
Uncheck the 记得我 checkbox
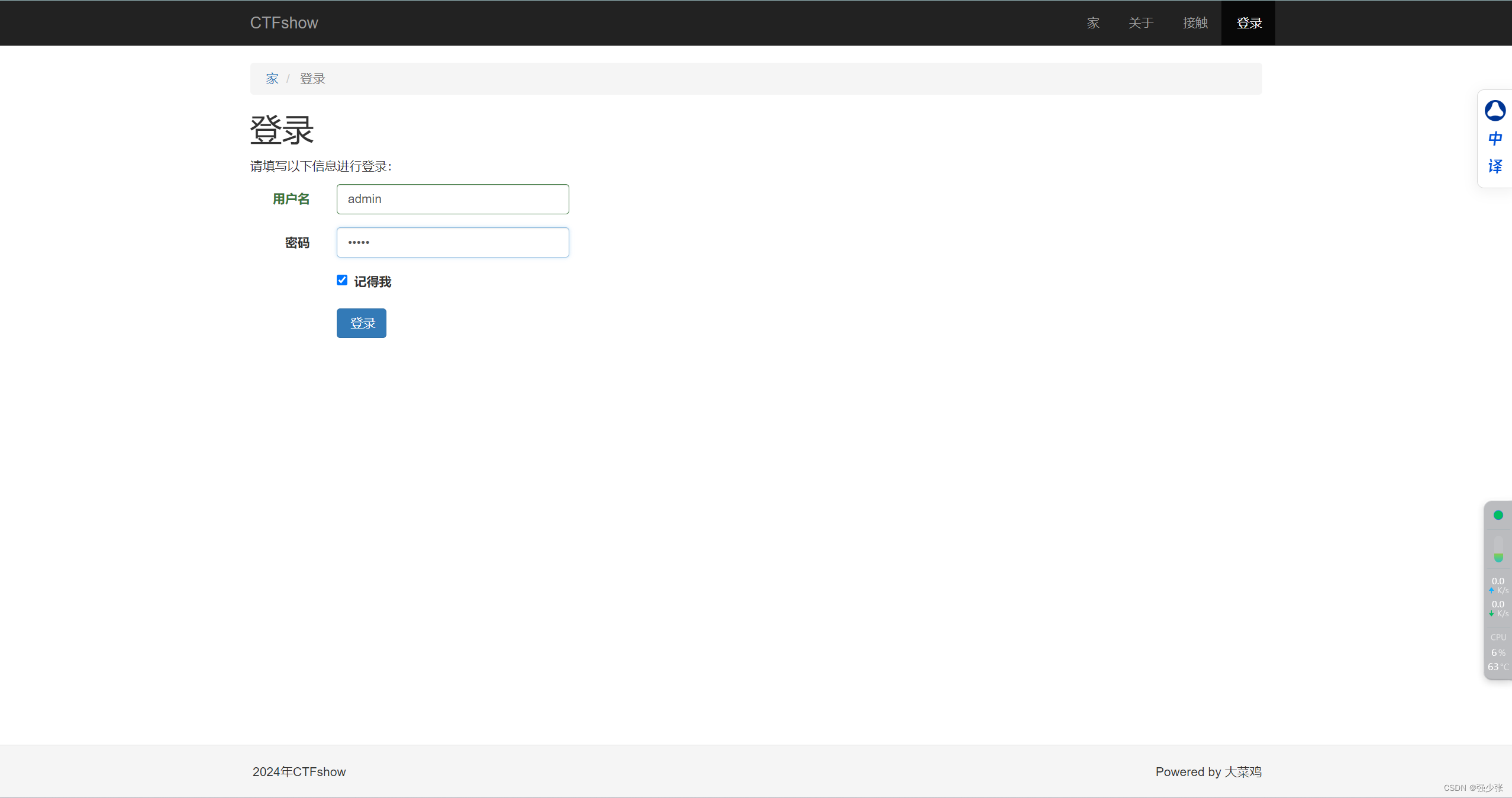(x=342, y=280)
